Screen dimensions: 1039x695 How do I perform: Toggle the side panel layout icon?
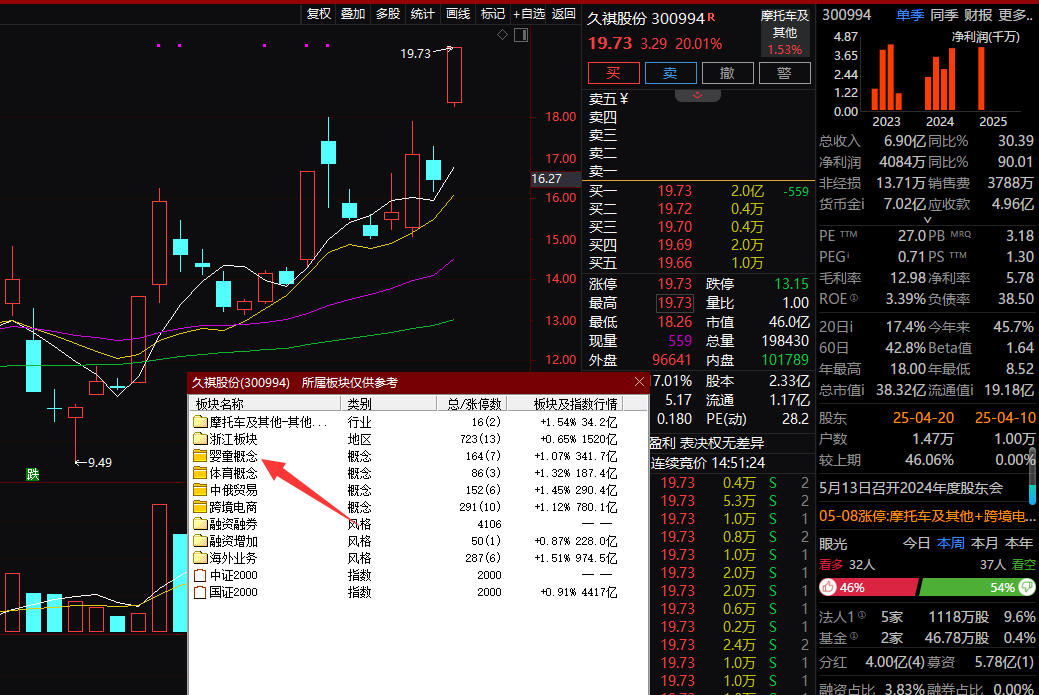point(521,35)
